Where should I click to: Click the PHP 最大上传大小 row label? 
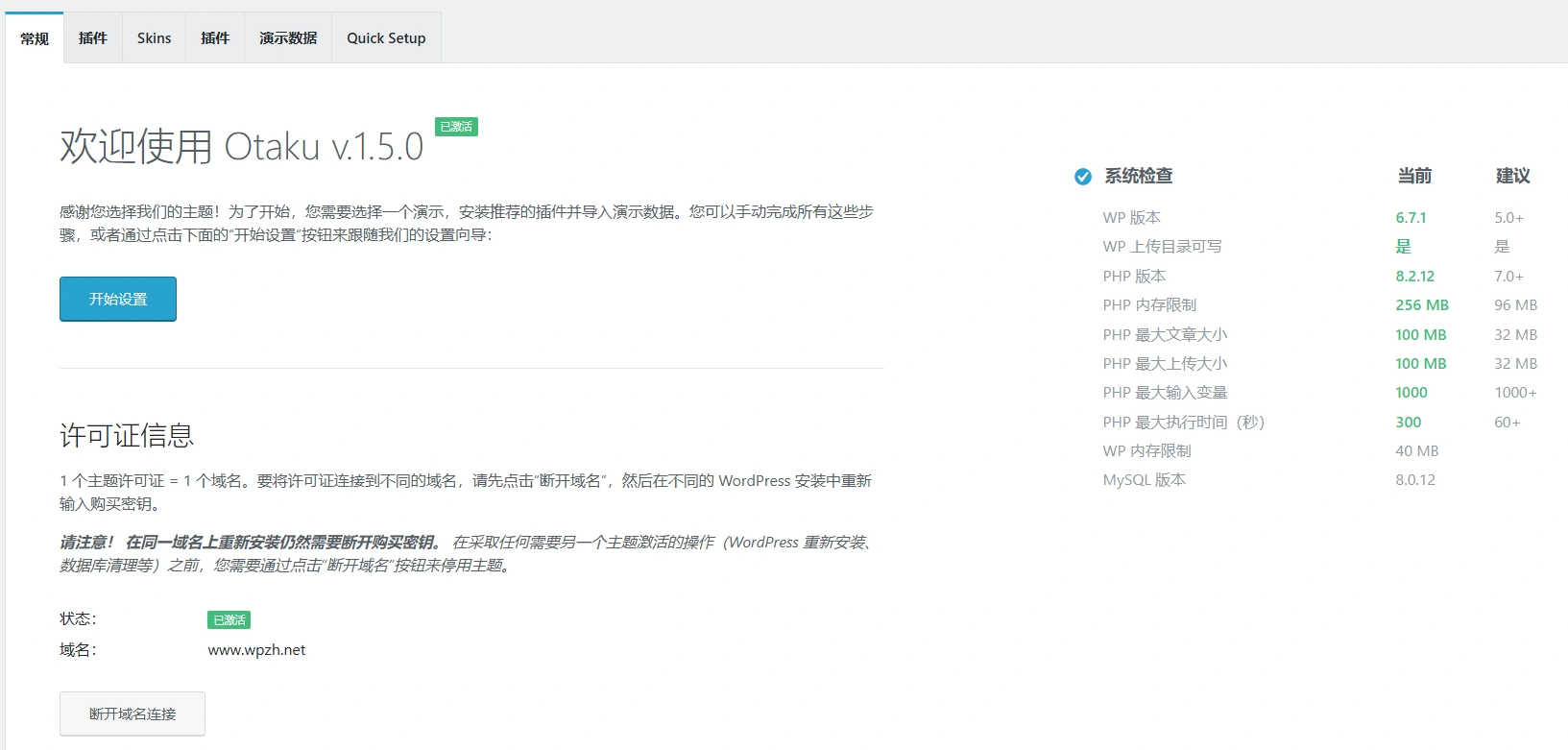click(x=1165, y=364)
